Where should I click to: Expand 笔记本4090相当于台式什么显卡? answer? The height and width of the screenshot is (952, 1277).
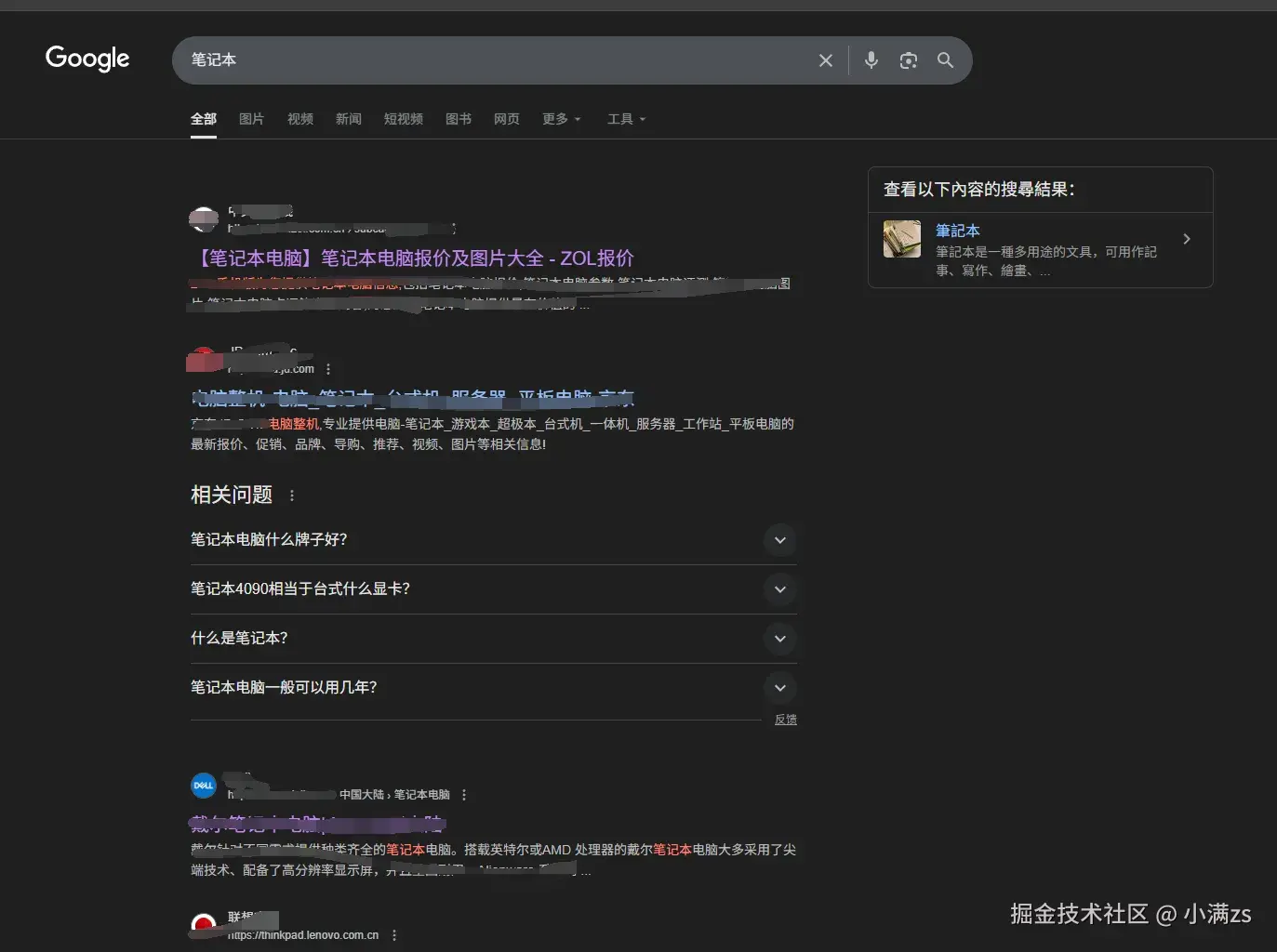pyautogui.click(x=779, y=589)
